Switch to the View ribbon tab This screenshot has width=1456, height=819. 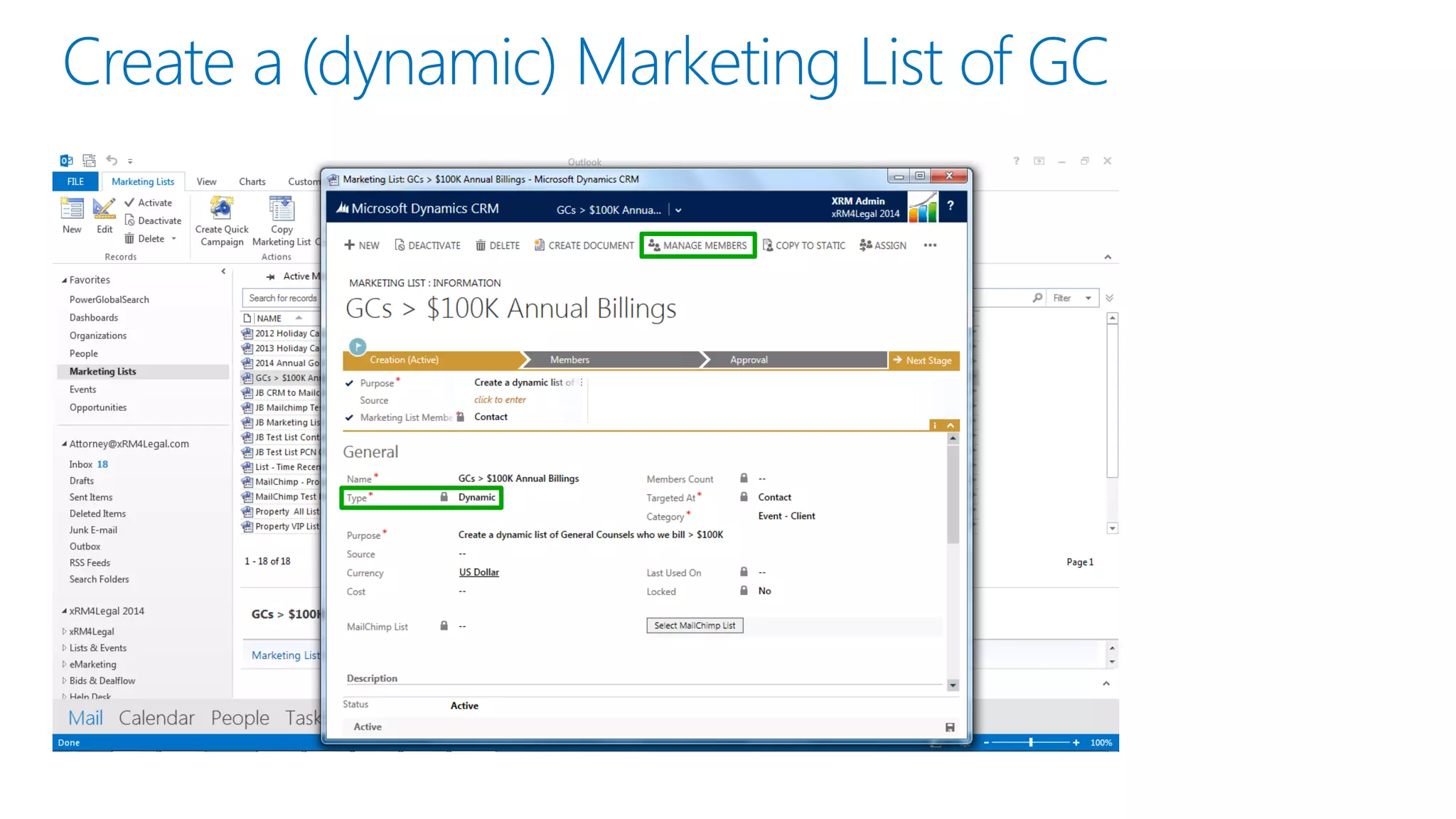click(x=206, y=181)
